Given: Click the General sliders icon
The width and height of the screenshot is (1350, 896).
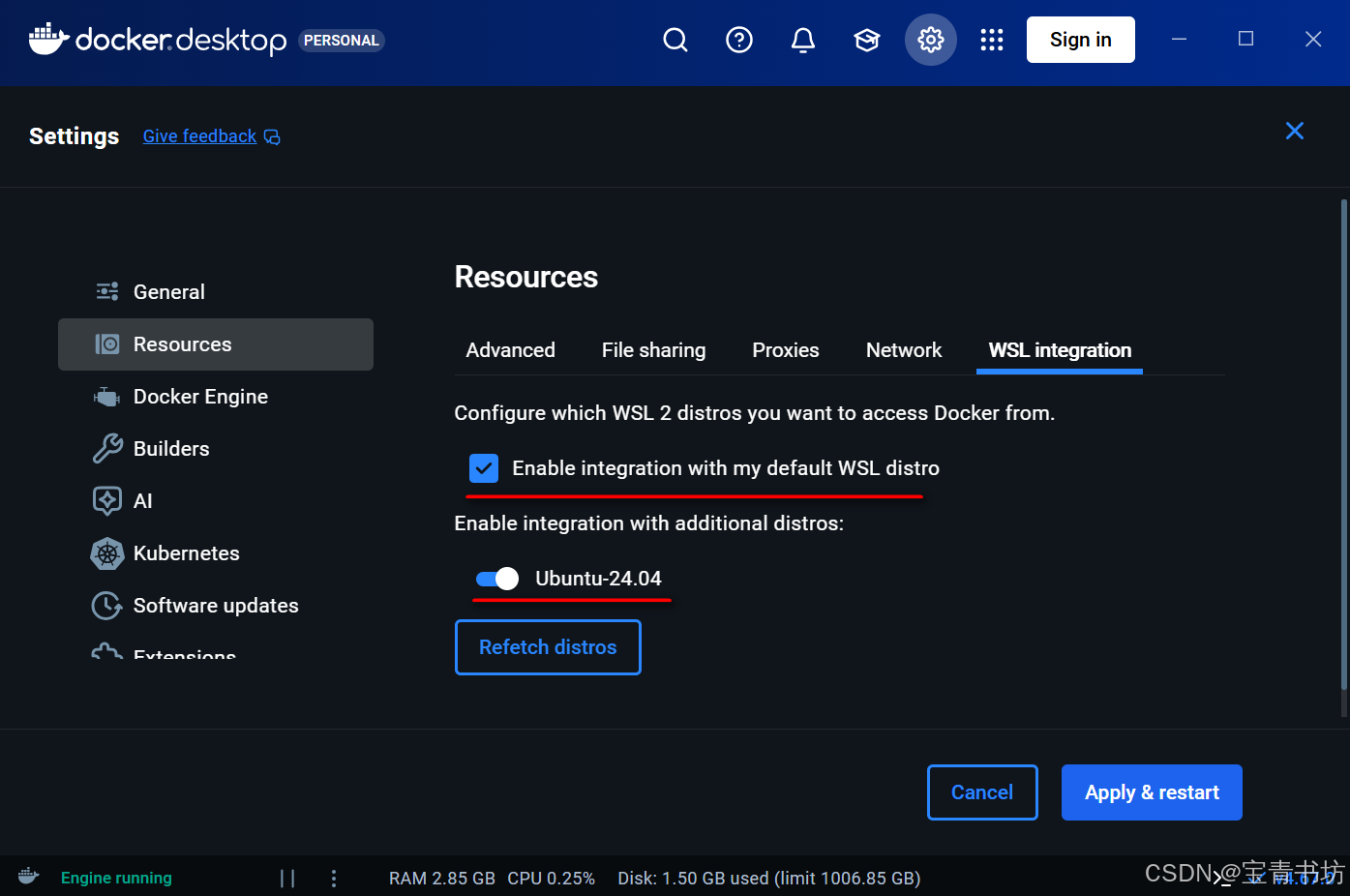Looking at the screenshot, I should (107, 291).
